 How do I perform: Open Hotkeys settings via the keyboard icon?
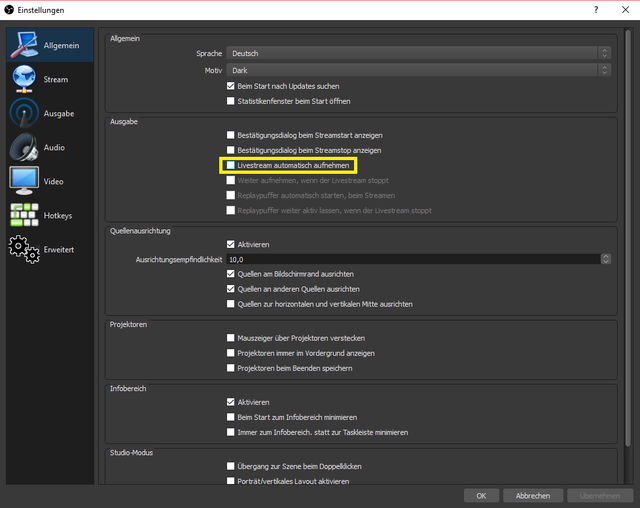click(x=24, y=215)
